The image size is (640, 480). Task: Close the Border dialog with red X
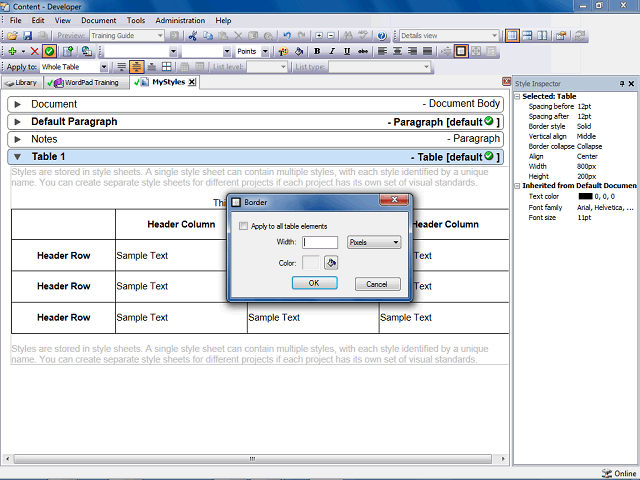(x=394, y=200)
